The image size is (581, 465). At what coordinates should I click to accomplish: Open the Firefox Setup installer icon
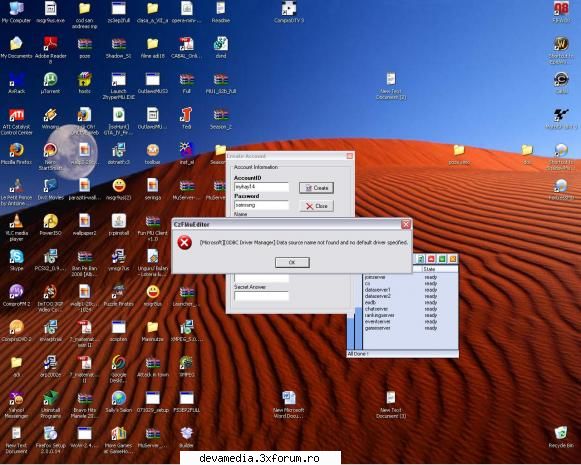click(x=50, y=440)
